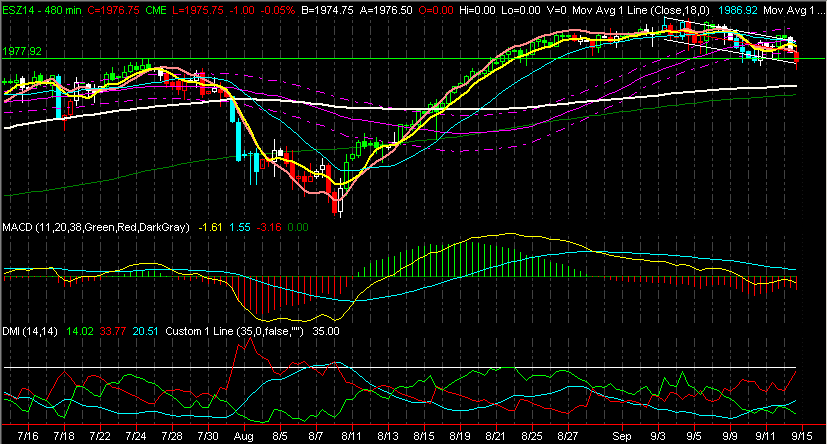Click the 8/7 date label

coord(315,436)
